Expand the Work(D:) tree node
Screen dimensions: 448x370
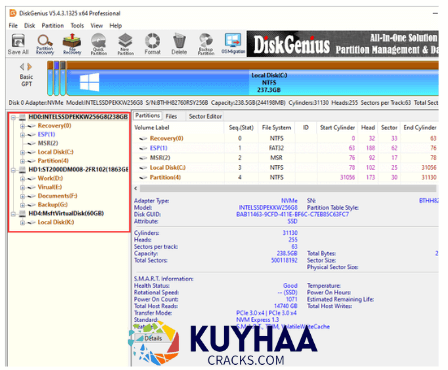pos(22,179)
